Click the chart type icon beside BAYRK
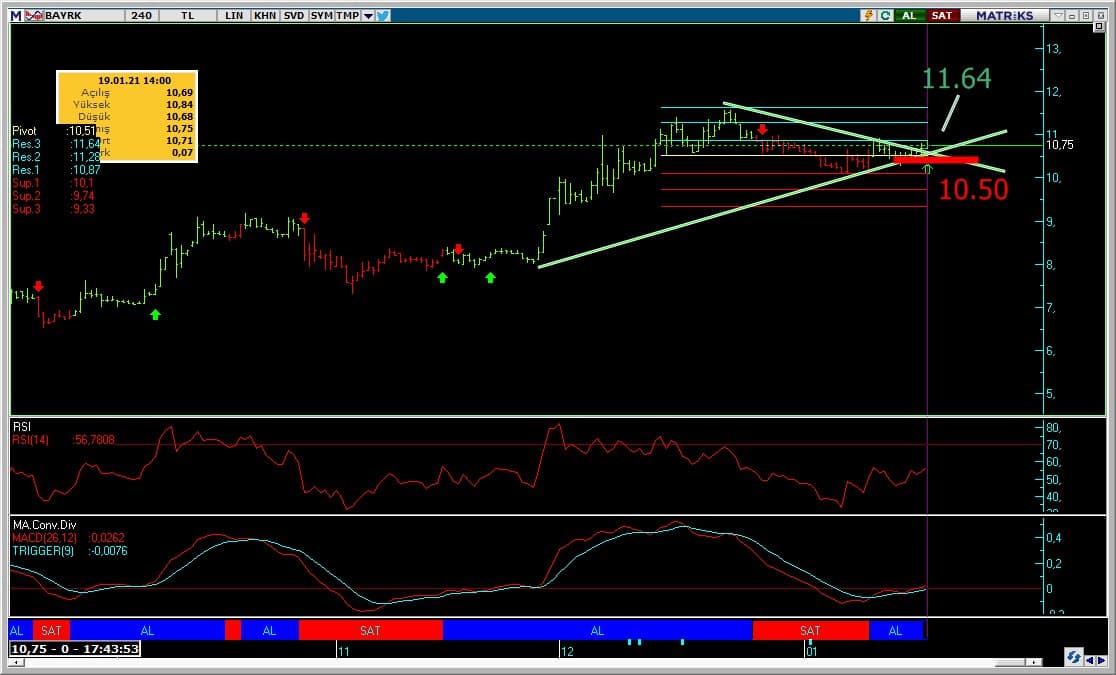The height and width of the screenshot is (675, 1116). tap(33, 16)
